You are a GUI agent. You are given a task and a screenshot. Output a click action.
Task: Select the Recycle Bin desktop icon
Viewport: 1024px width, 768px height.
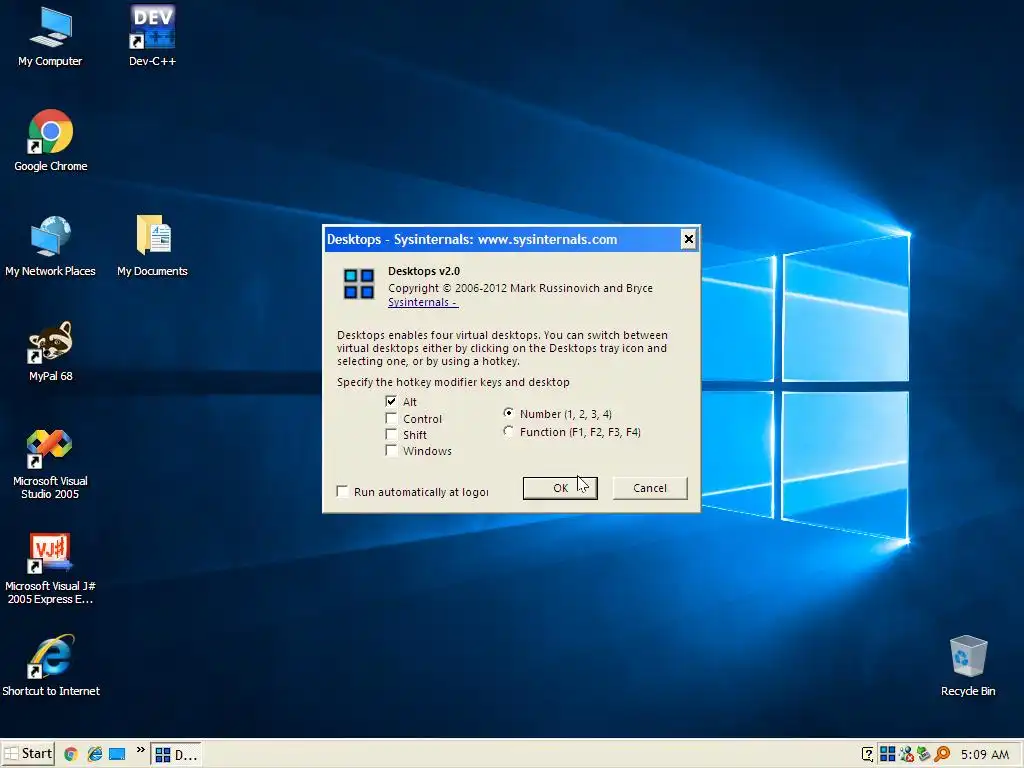pyautogui.click(x=968, y=666)
